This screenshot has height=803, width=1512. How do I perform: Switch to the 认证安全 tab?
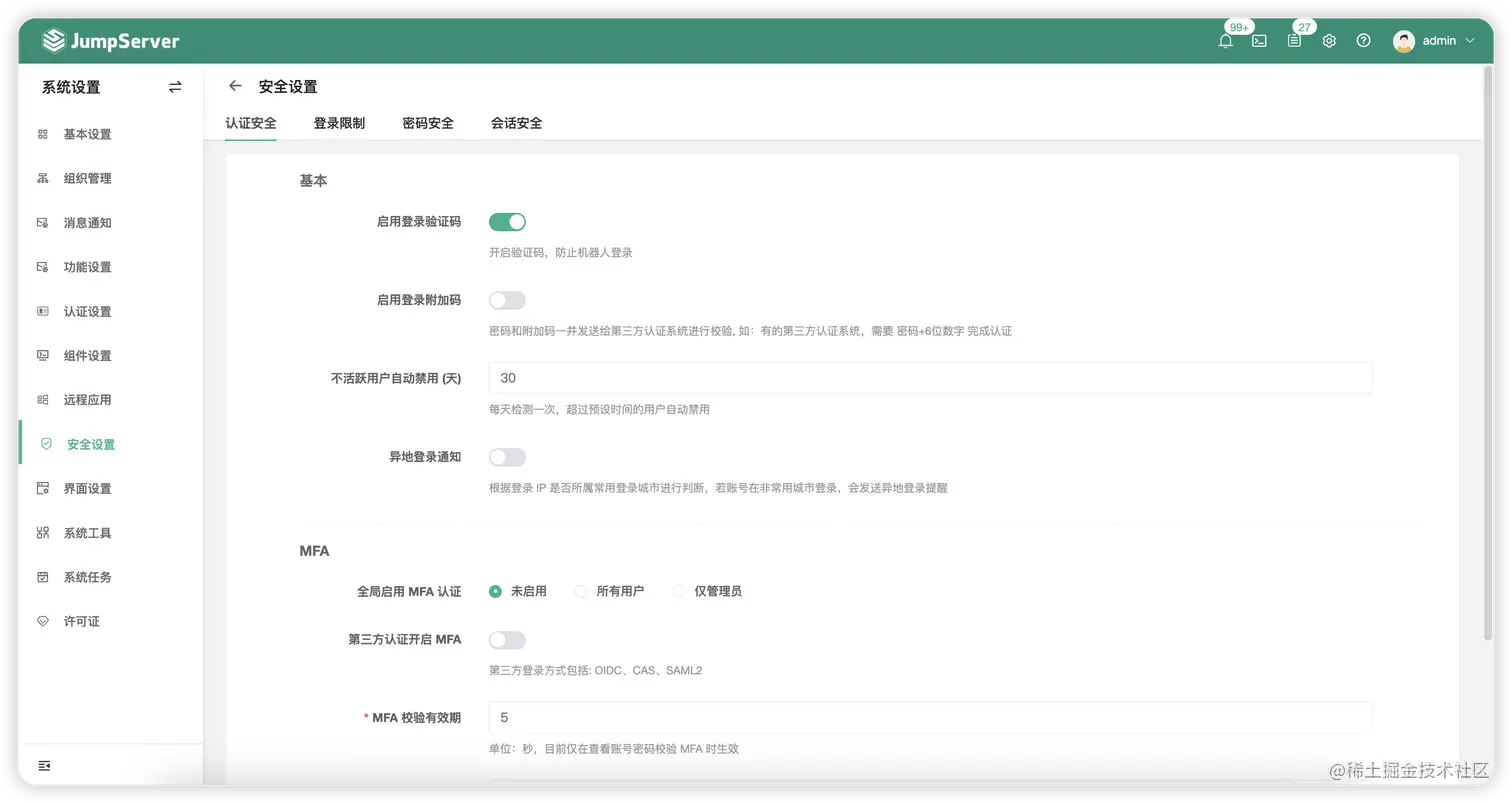[x=251, y=123]
